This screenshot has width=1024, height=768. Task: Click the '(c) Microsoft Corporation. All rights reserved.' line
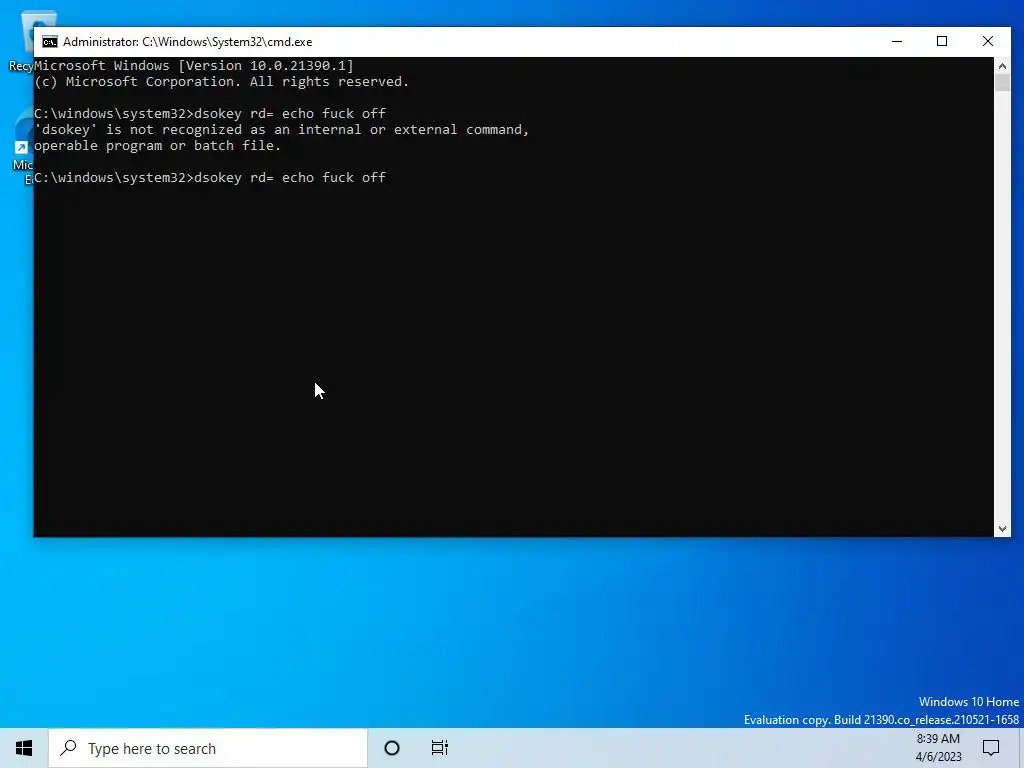coord(221,82)
